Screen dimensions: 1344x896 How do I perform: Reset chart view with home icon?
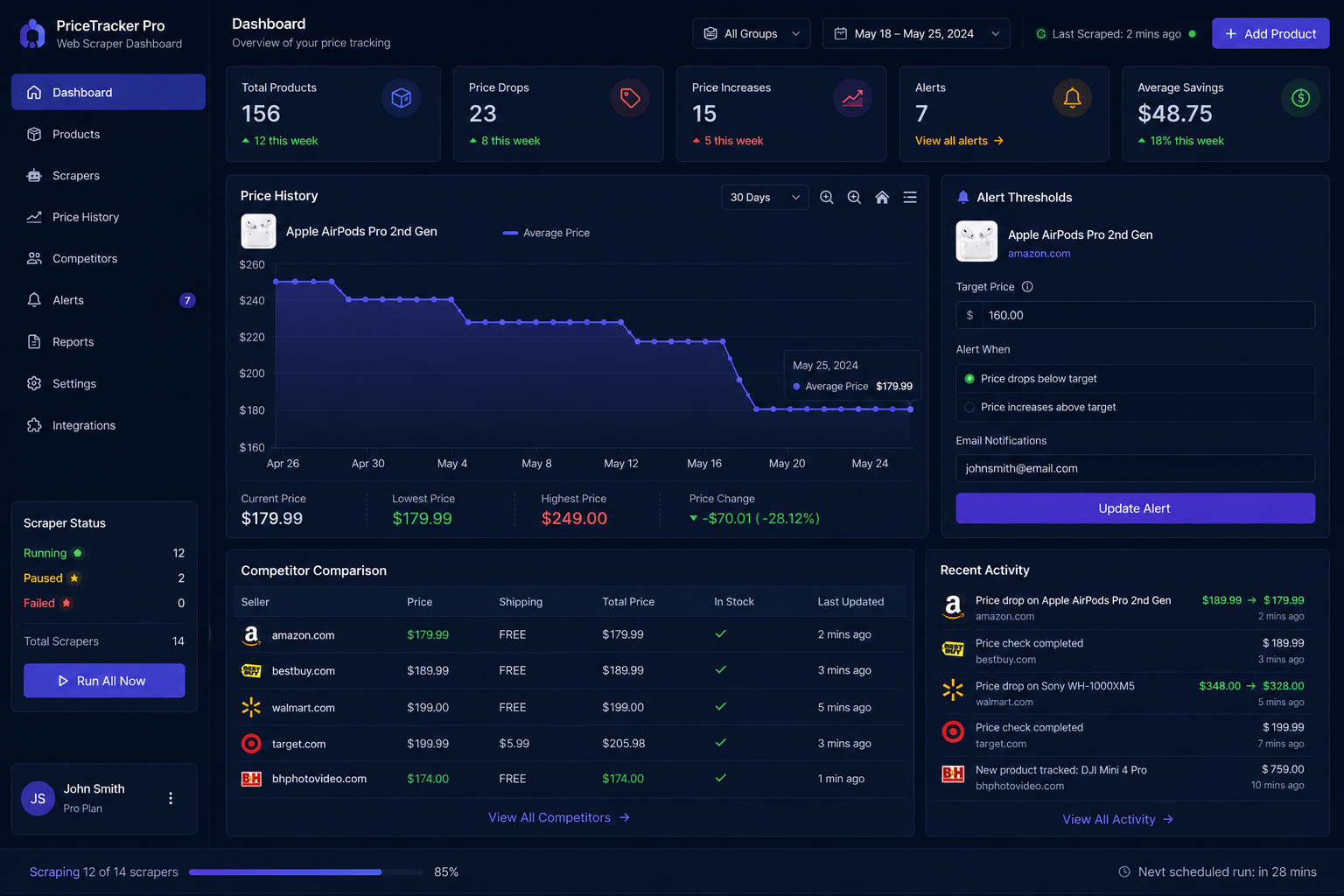point(882,198)
